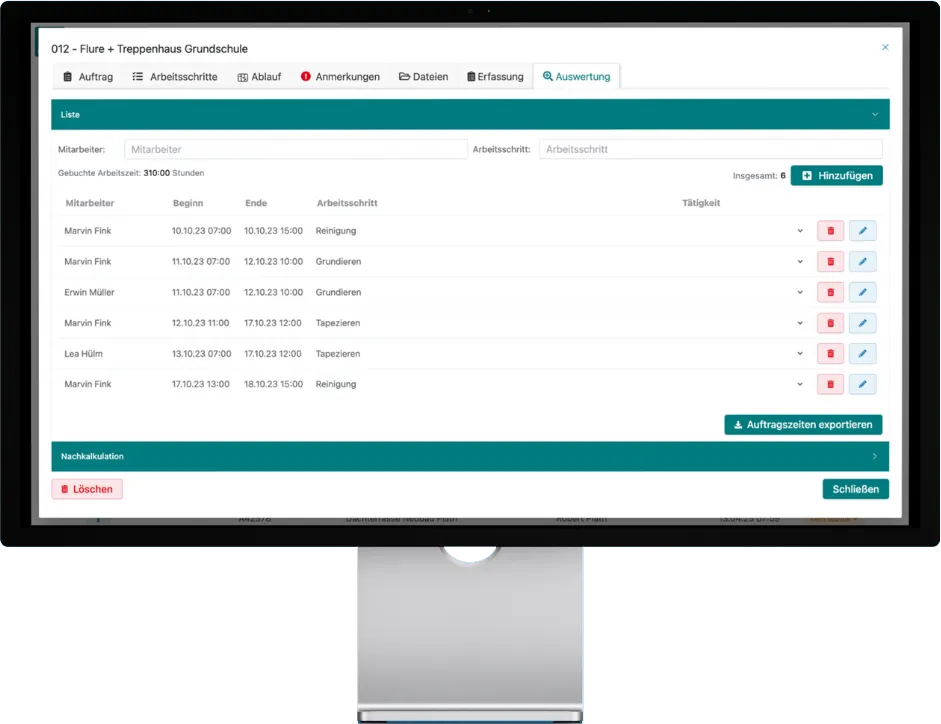Image resolution: width=941 pixels, height=724 pixels.
Task: Delete Marvin Fink's 10.10.23 Reinigung entry
Action: [830, 231]
